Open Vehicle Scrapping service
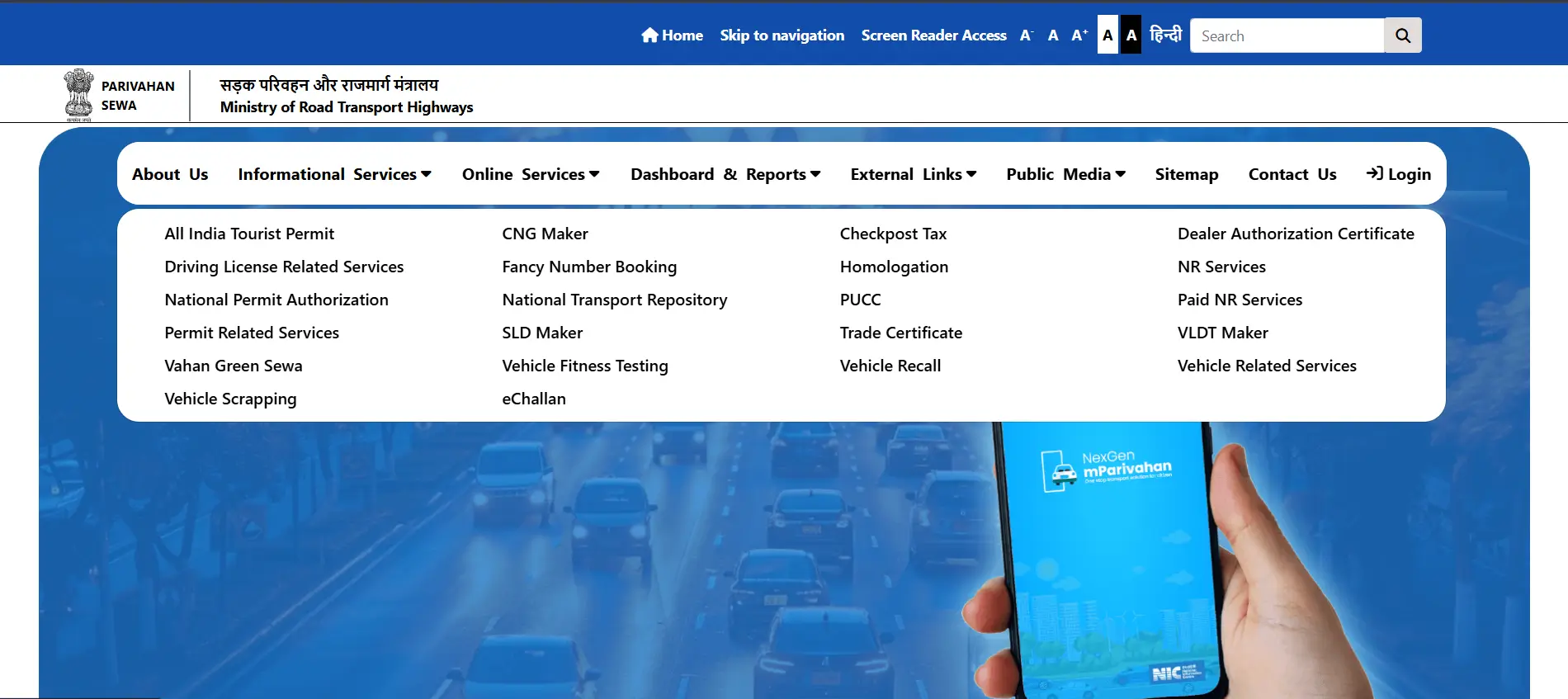Viewport: 1568px width, 699px height. (230, 399)
